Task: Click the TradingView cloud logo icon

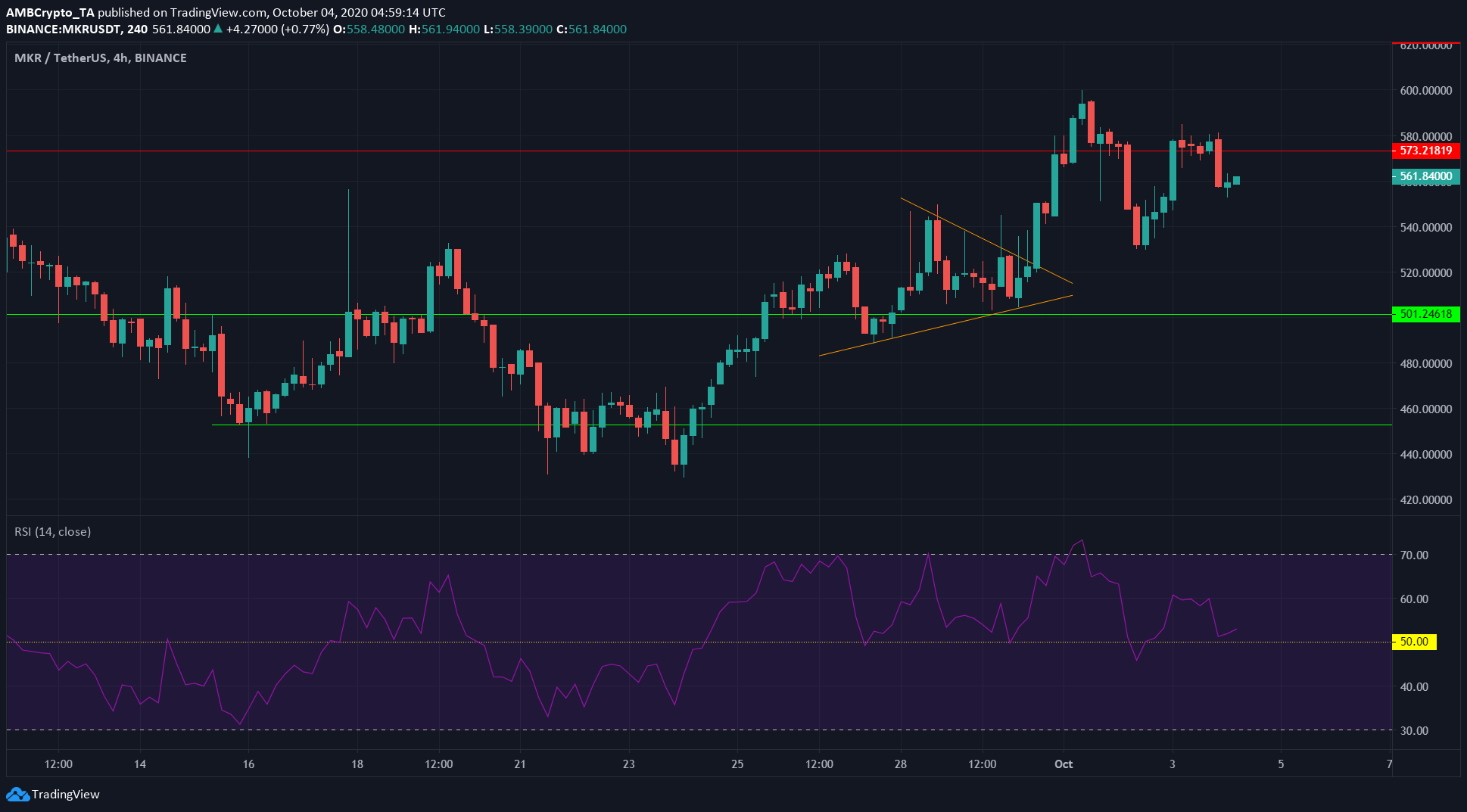Action: [x=17, y=795]
